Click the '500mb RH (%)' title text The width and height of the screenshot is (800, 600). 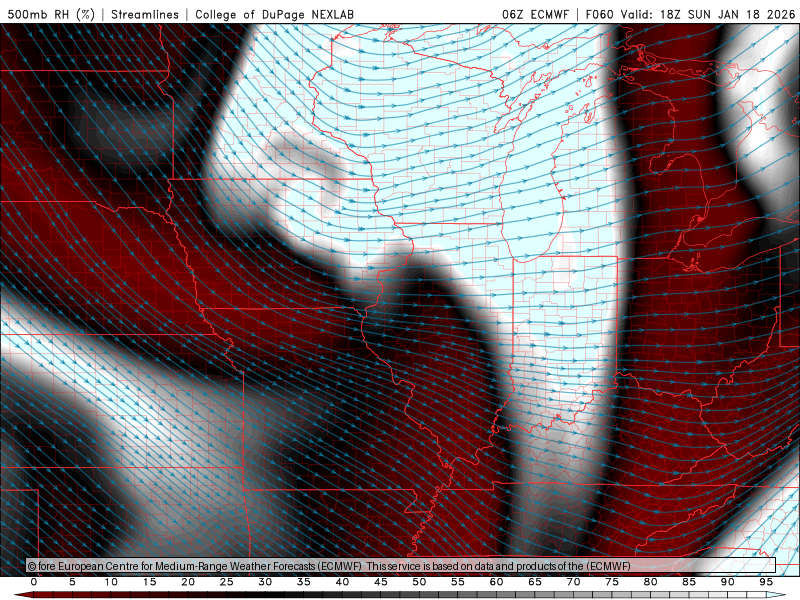tap(51, 14)
